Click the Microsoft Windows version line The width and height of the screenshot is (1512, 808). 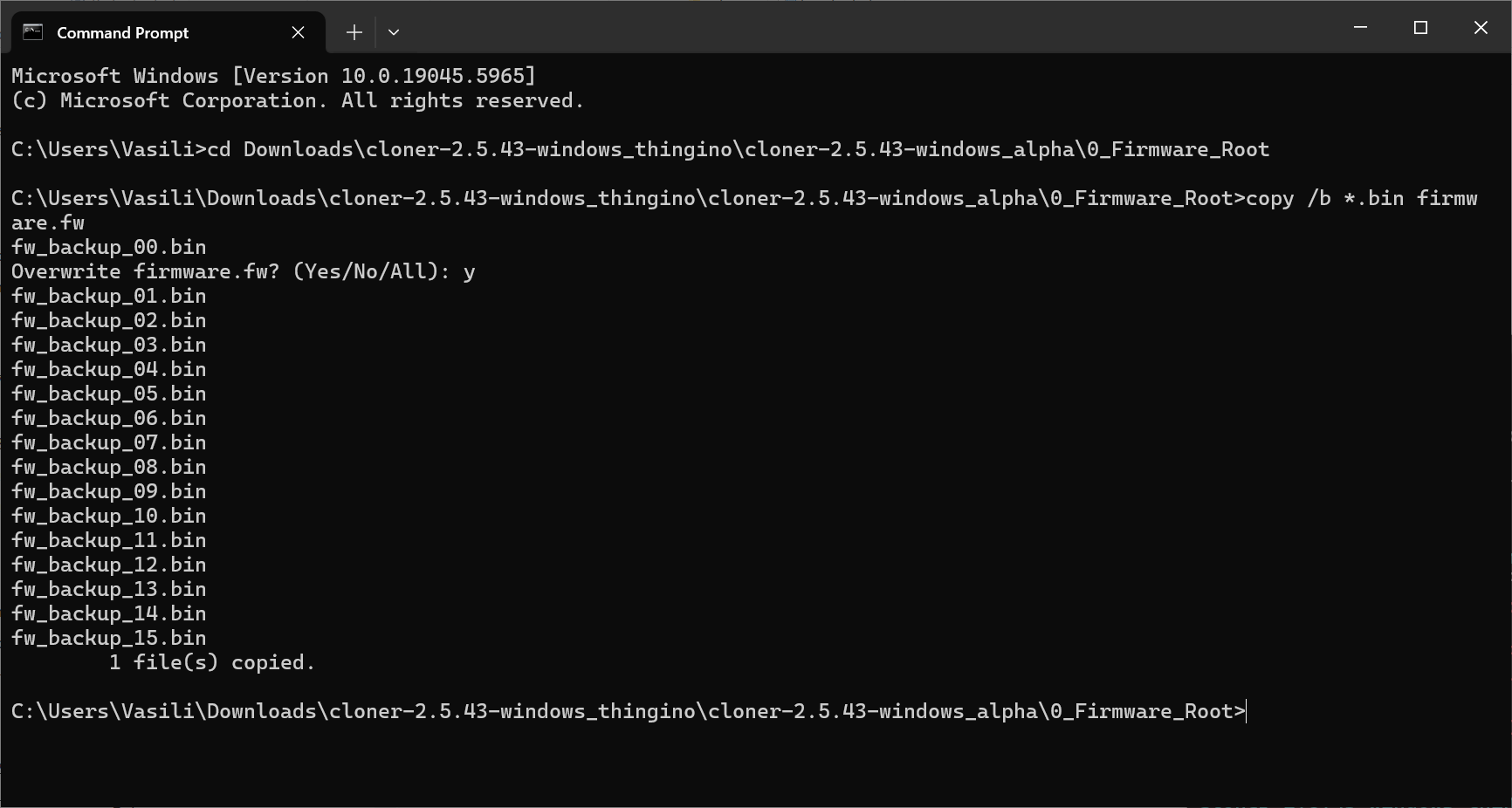273,77
